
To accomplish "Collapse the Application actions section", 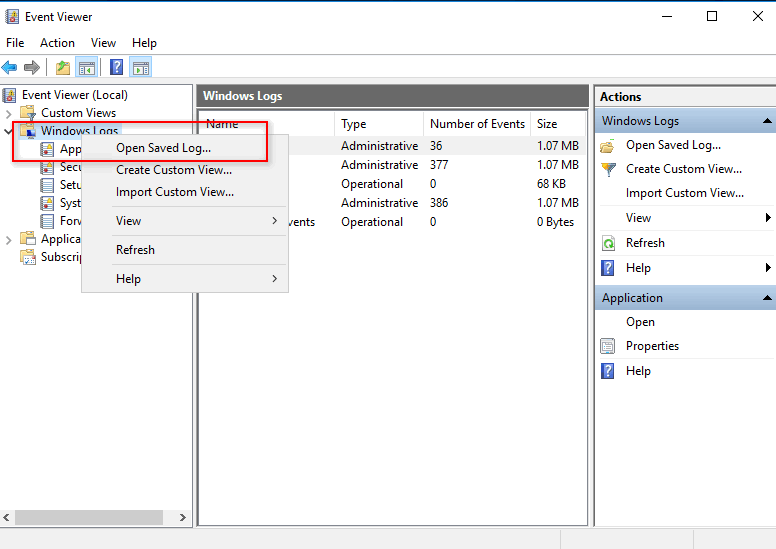I will click(x=767, y=298).
